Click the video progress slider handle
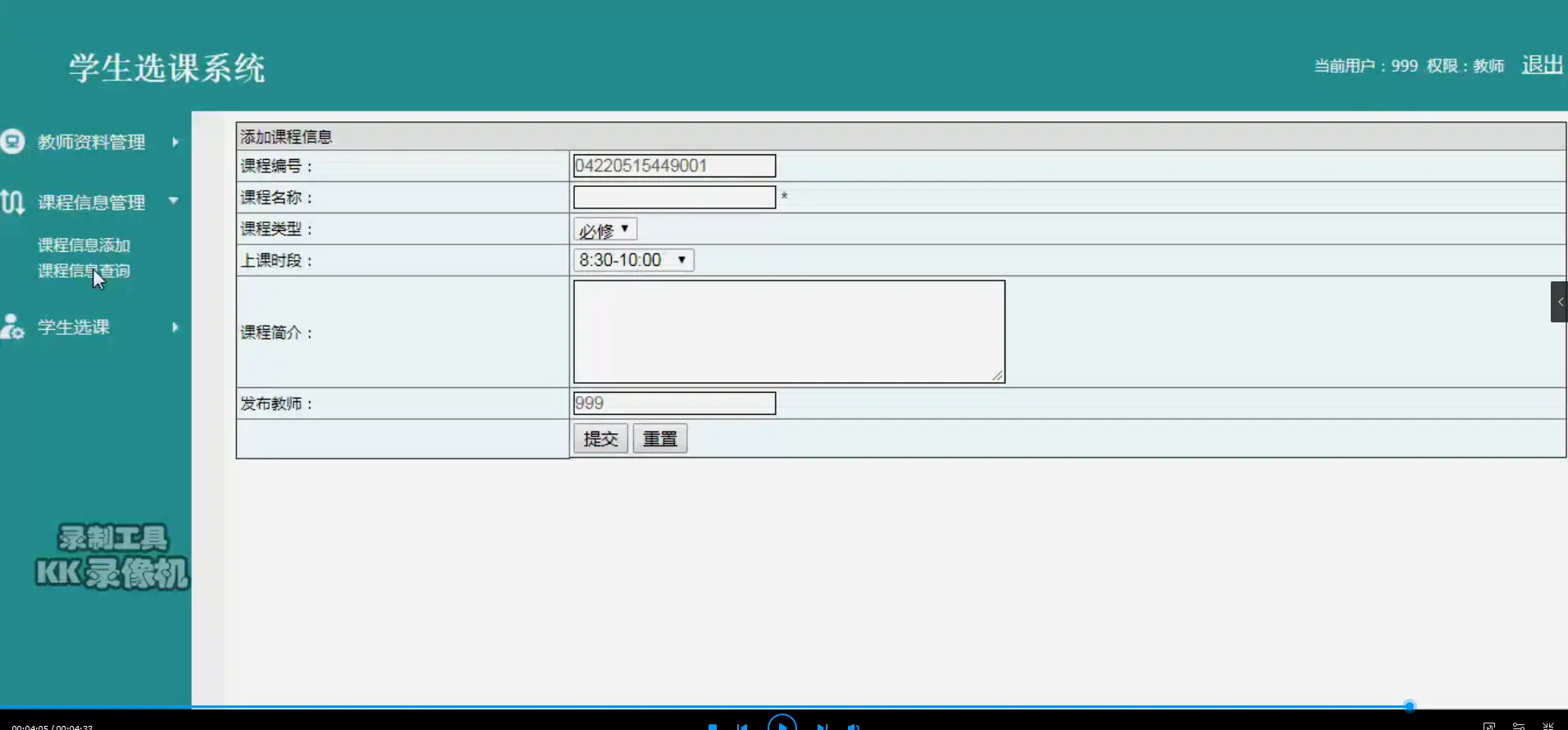Screen dimensions: 1568x730 click(1409, 706)
